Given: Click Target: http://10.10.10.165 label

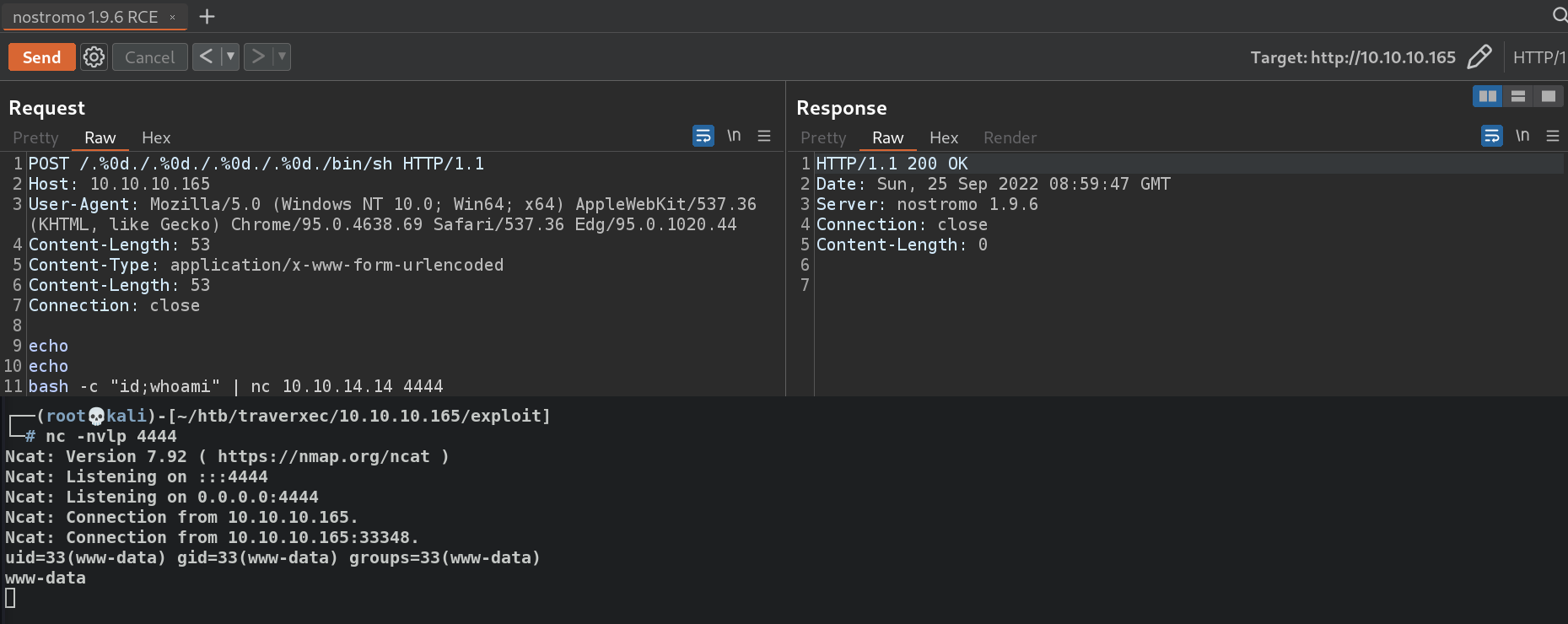Looking at the screenshot, I should point(1353,57).
